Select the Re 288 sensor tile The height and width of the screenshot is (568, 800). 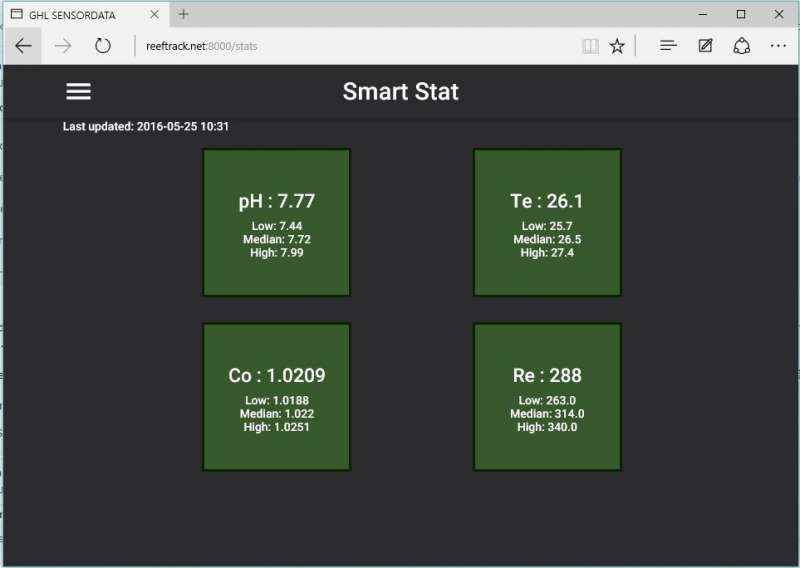click(547, 397)
